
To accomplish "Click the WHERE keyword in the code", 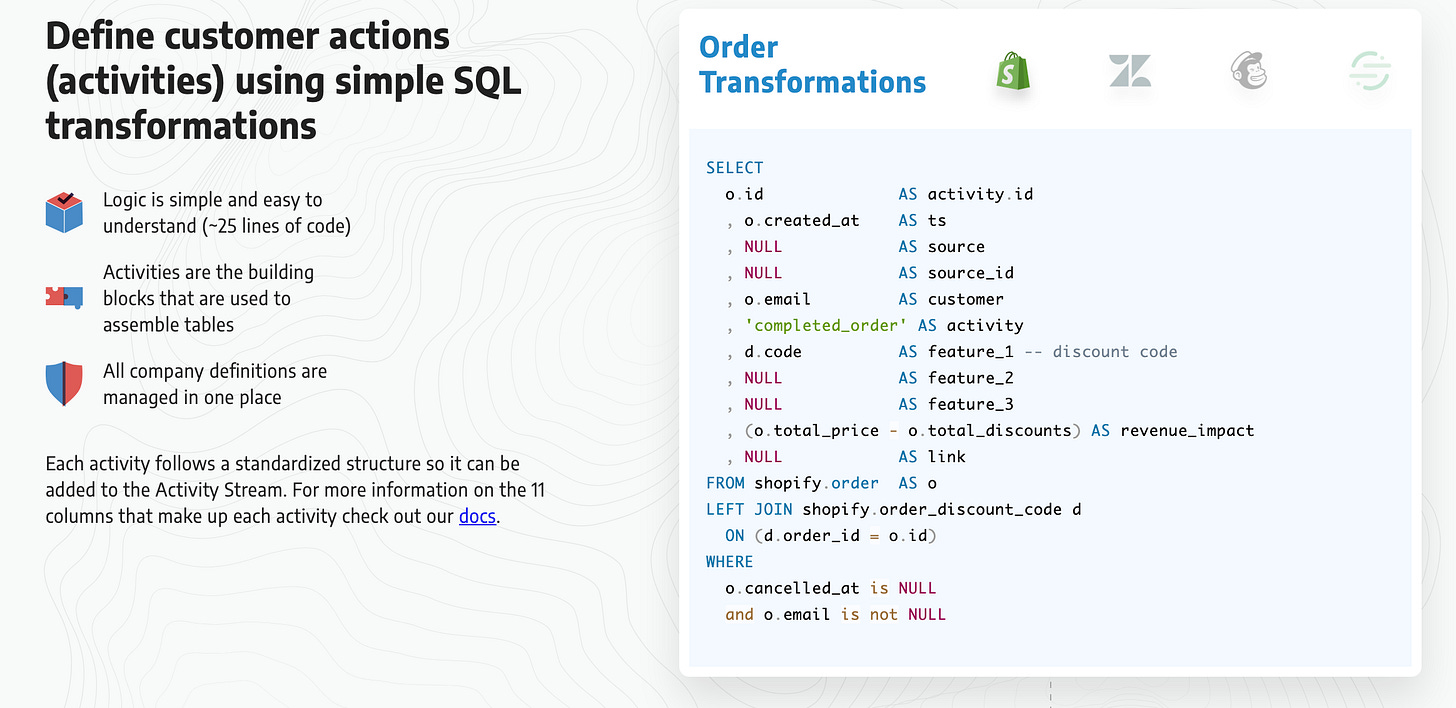I will coord(730,562).
